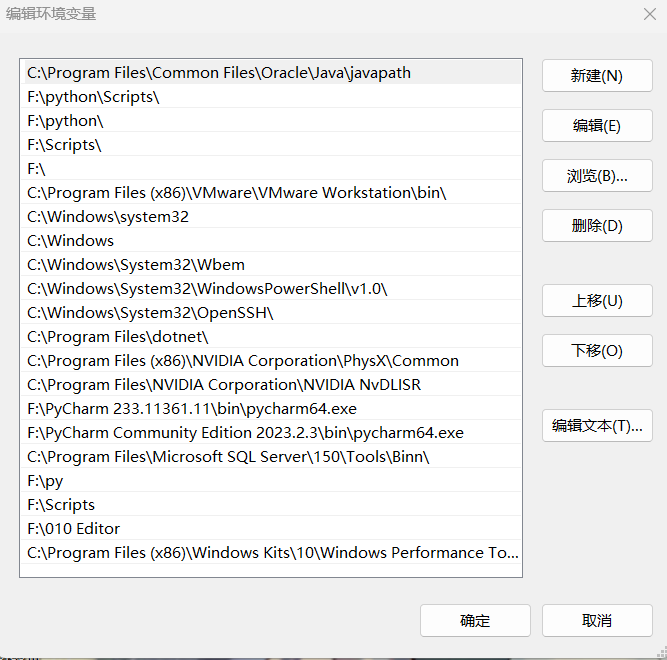Open folder browser with 浏览(B)...
The image size is (667, 660).
point(597,176)
